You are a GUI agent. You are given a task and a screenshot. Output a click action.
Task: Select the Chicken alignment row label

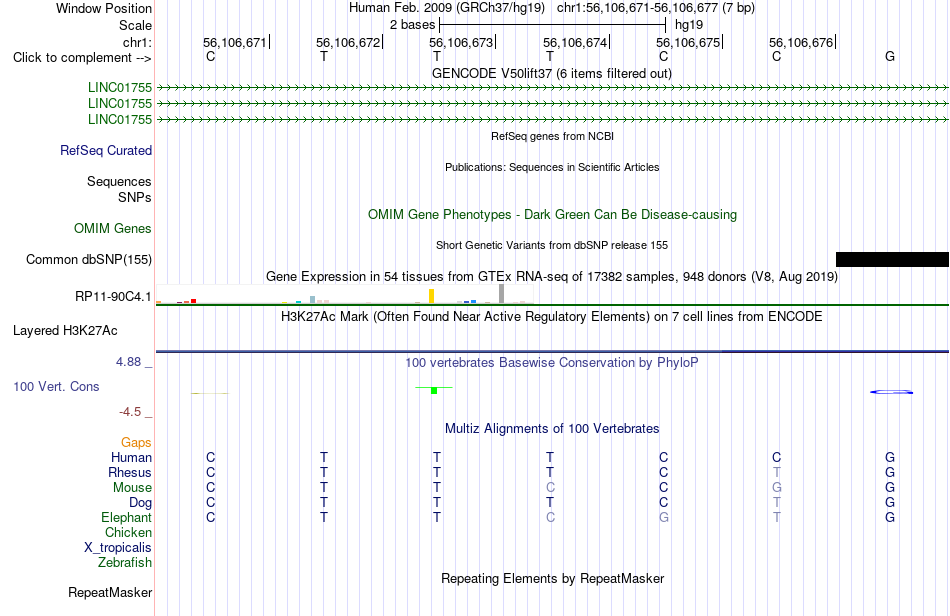point(128,532)
